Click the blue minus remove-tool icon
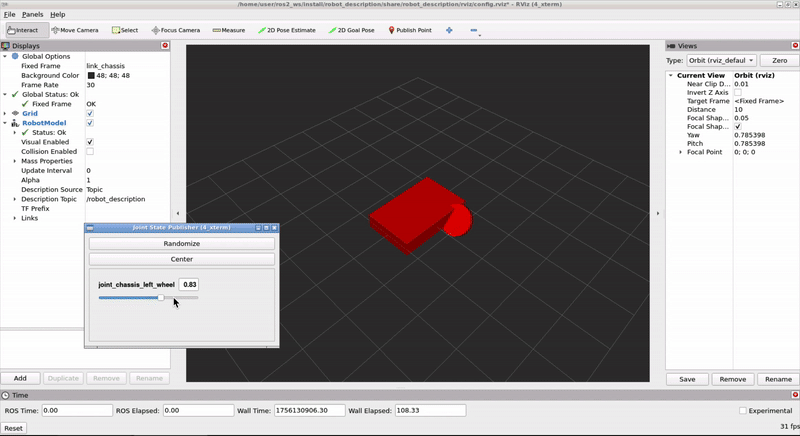Viewport: 800px width, 436px height. click(x=474, y=30)
